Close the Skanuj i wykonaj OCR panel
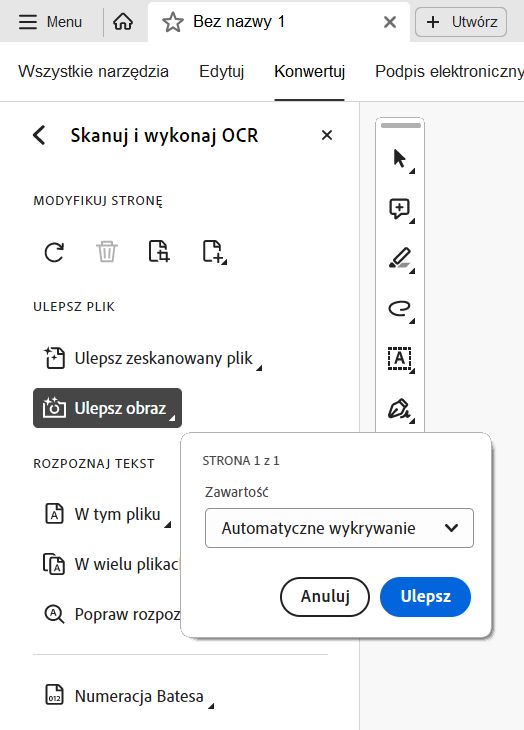This screenshot has width=524, height=730. (327, 135)
